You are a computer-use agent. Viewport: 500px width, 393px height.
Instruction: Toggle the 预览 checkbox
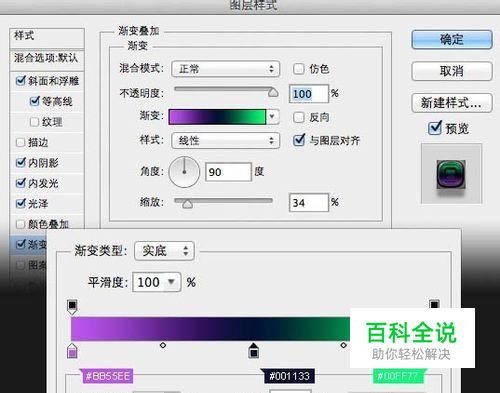click(x=435, y=128)
